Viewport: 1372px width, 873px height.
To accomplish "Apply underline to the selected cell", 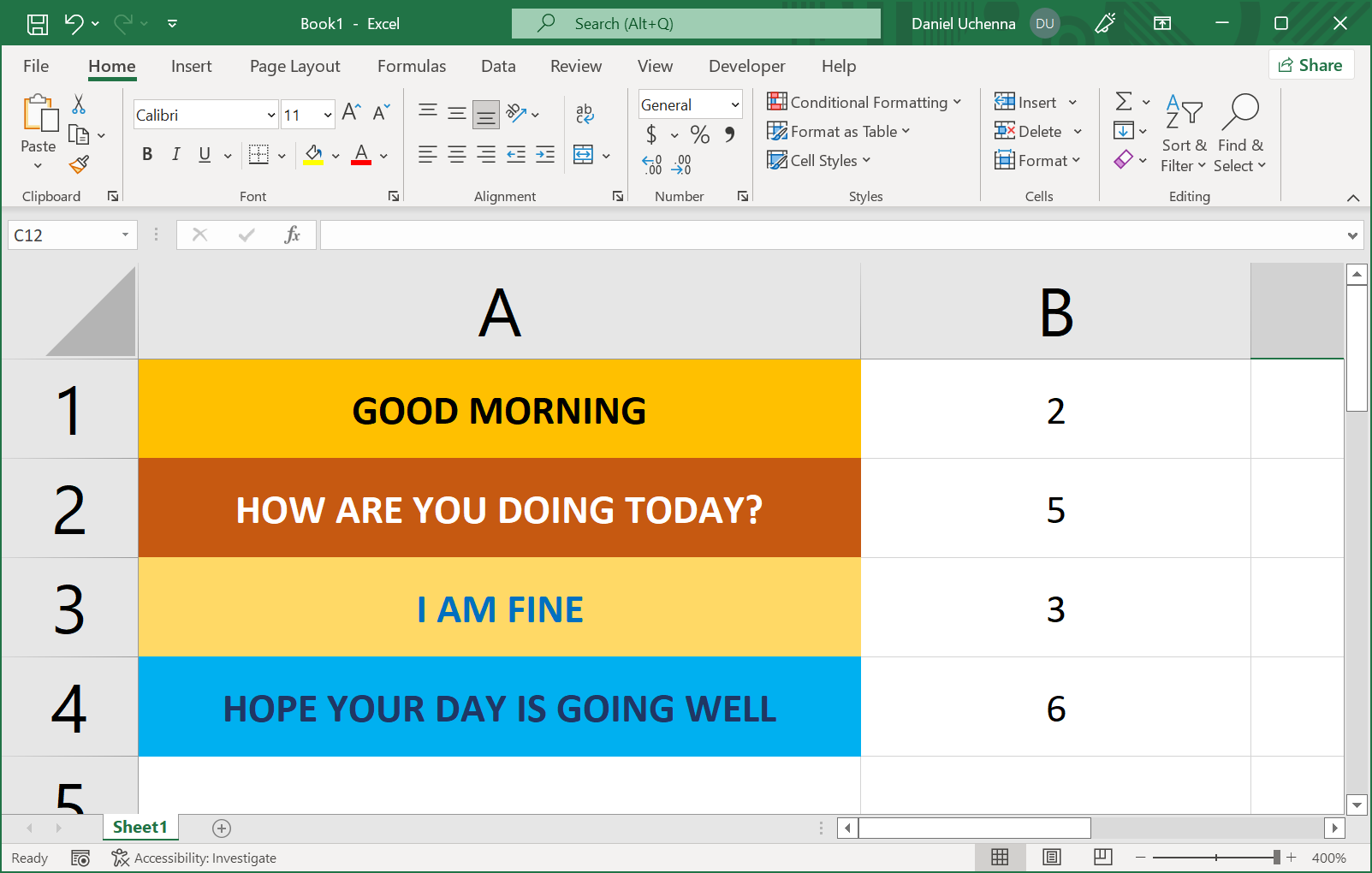I will [x=203, y=155].
